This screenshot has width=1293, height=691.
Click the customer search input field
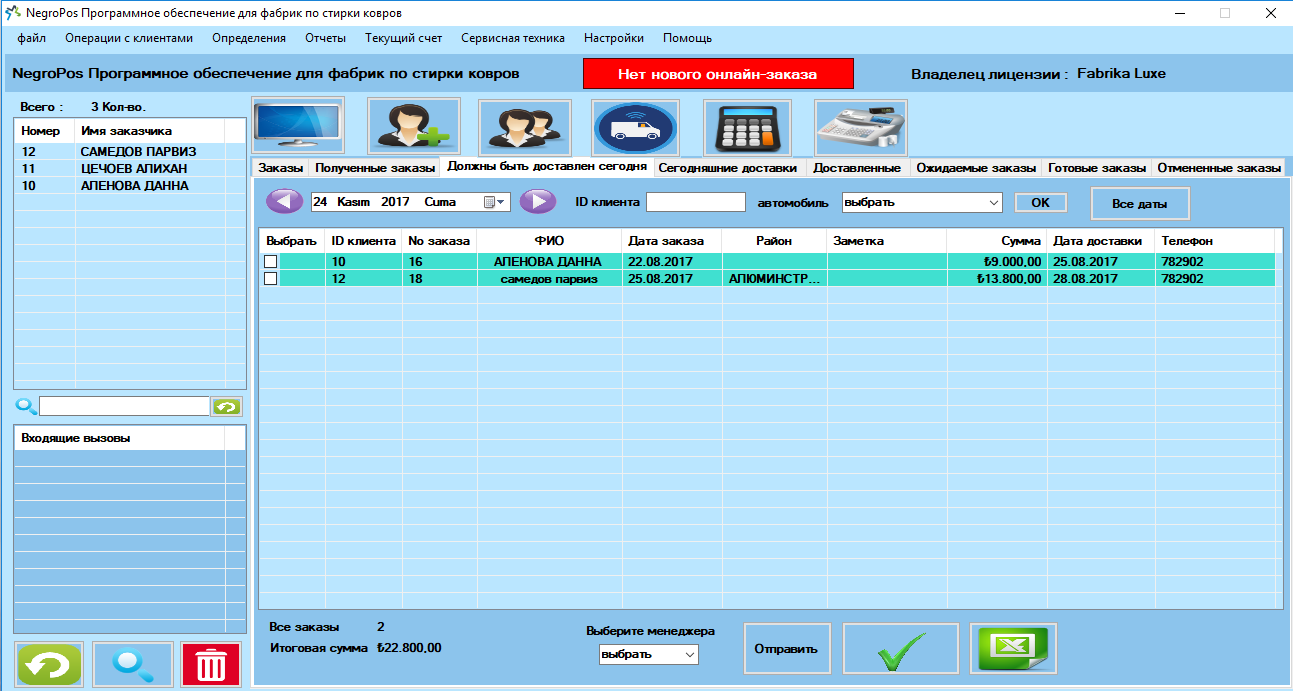(x=124, y=406)
